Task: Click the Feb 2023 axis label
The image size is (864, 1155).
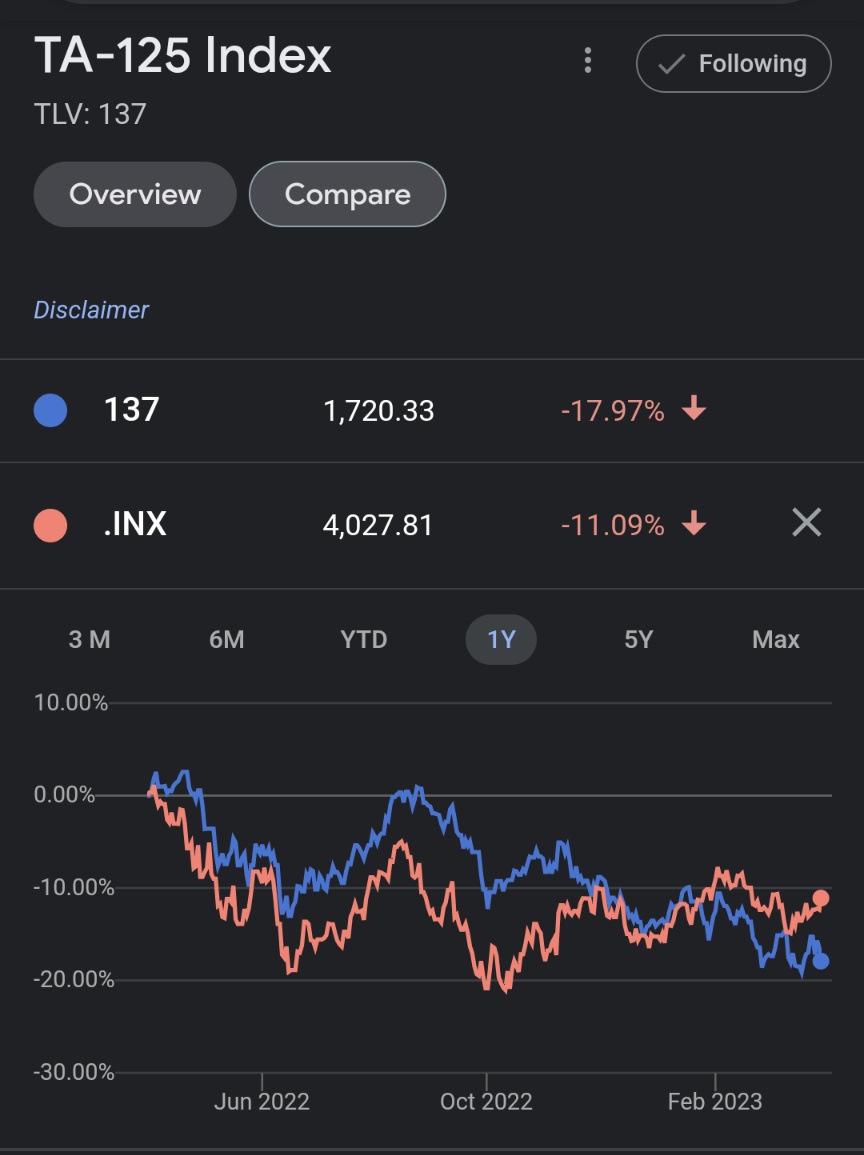Action: [714, 1101]
